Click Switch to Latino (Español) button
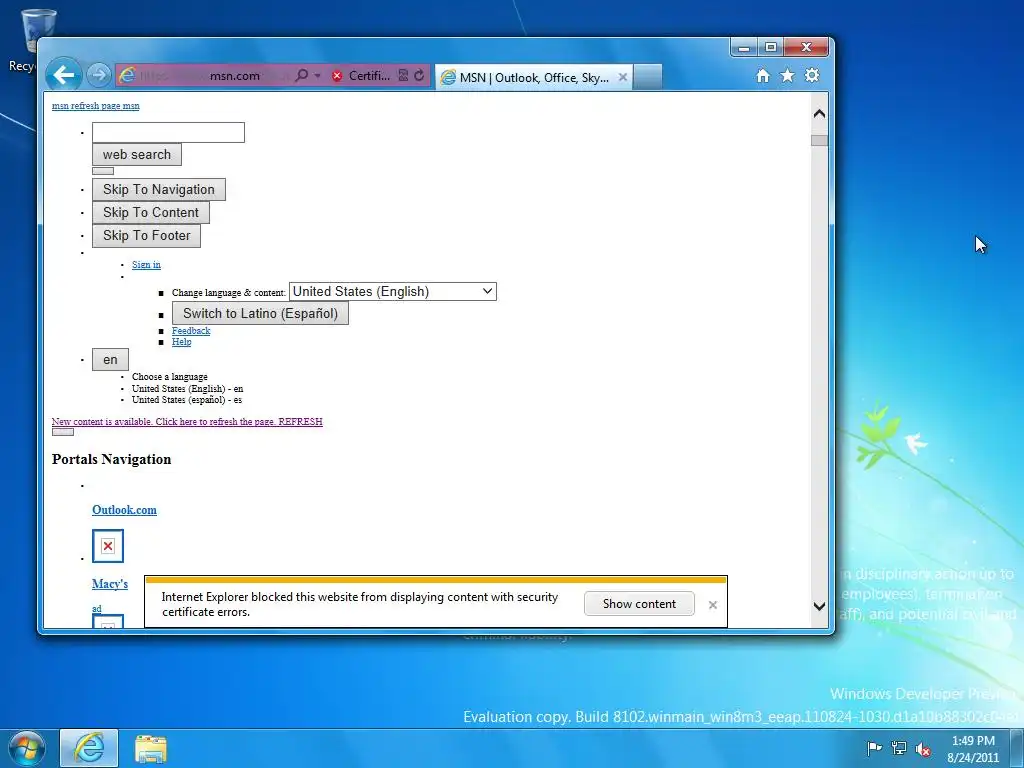The width and height of the screenshot is (1024, 768). tap(260, 313)
